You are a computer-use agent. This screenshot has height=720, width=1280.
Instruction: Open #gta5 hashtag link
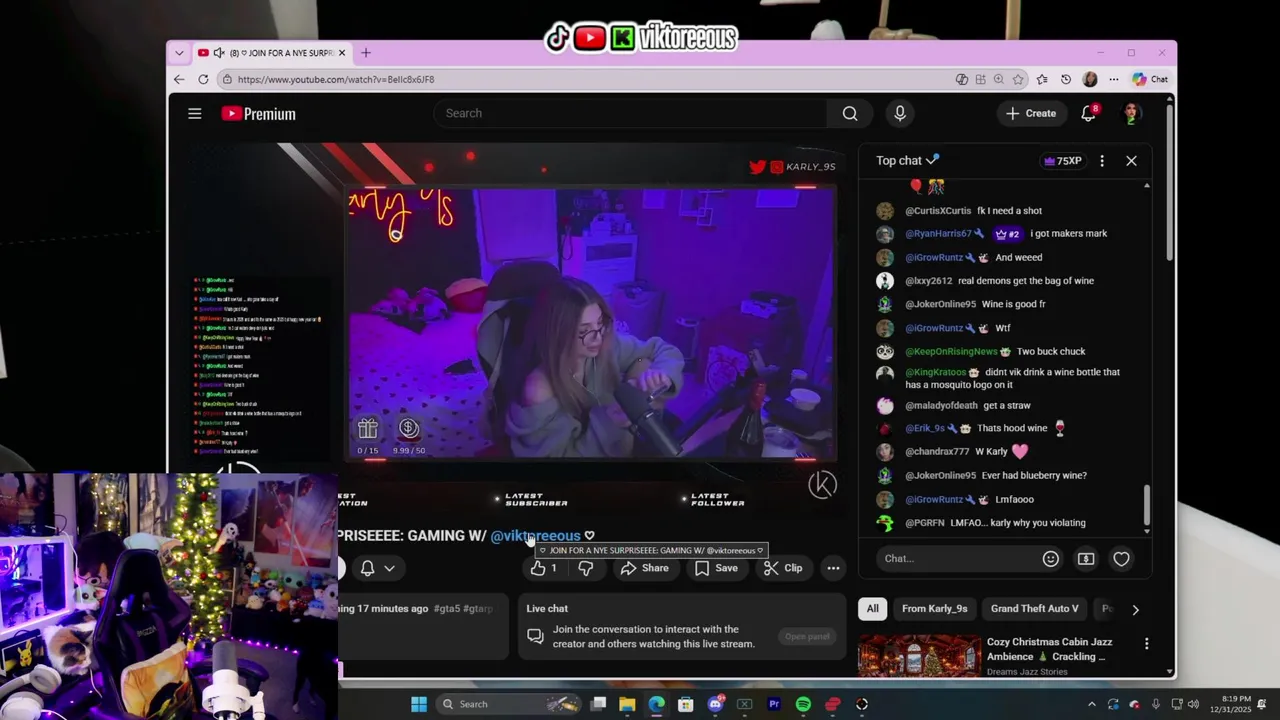pos(447,608)
